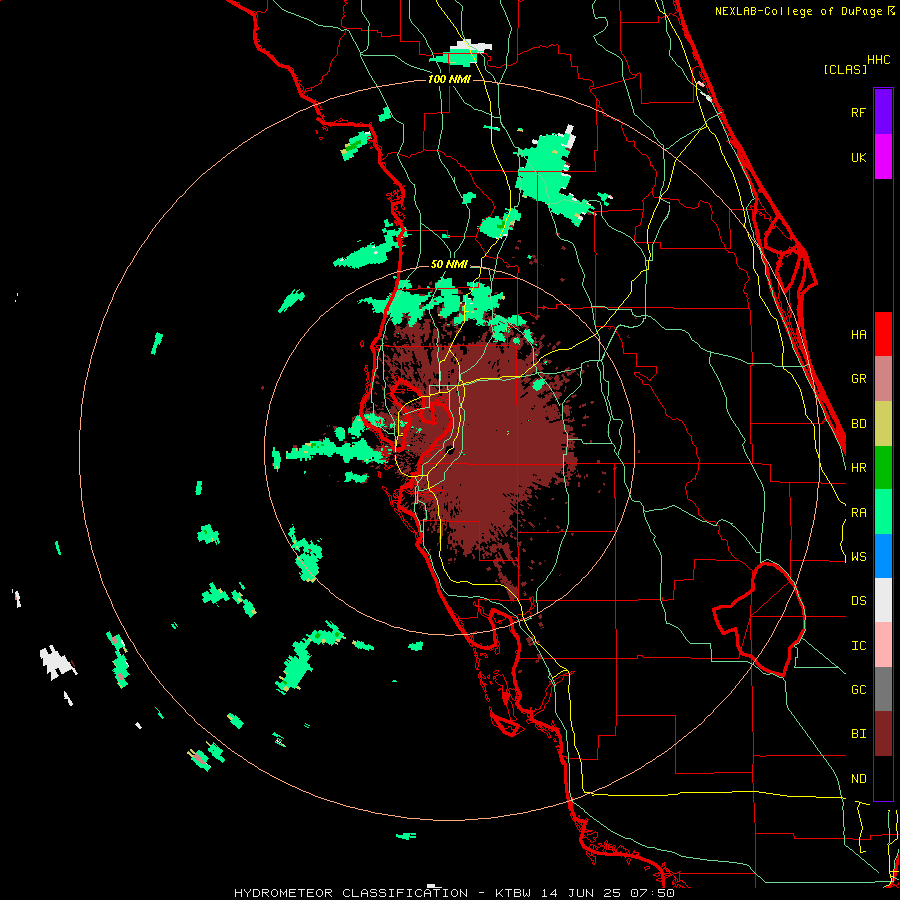Click the [CLAS] legend heading

coord(845,69)
